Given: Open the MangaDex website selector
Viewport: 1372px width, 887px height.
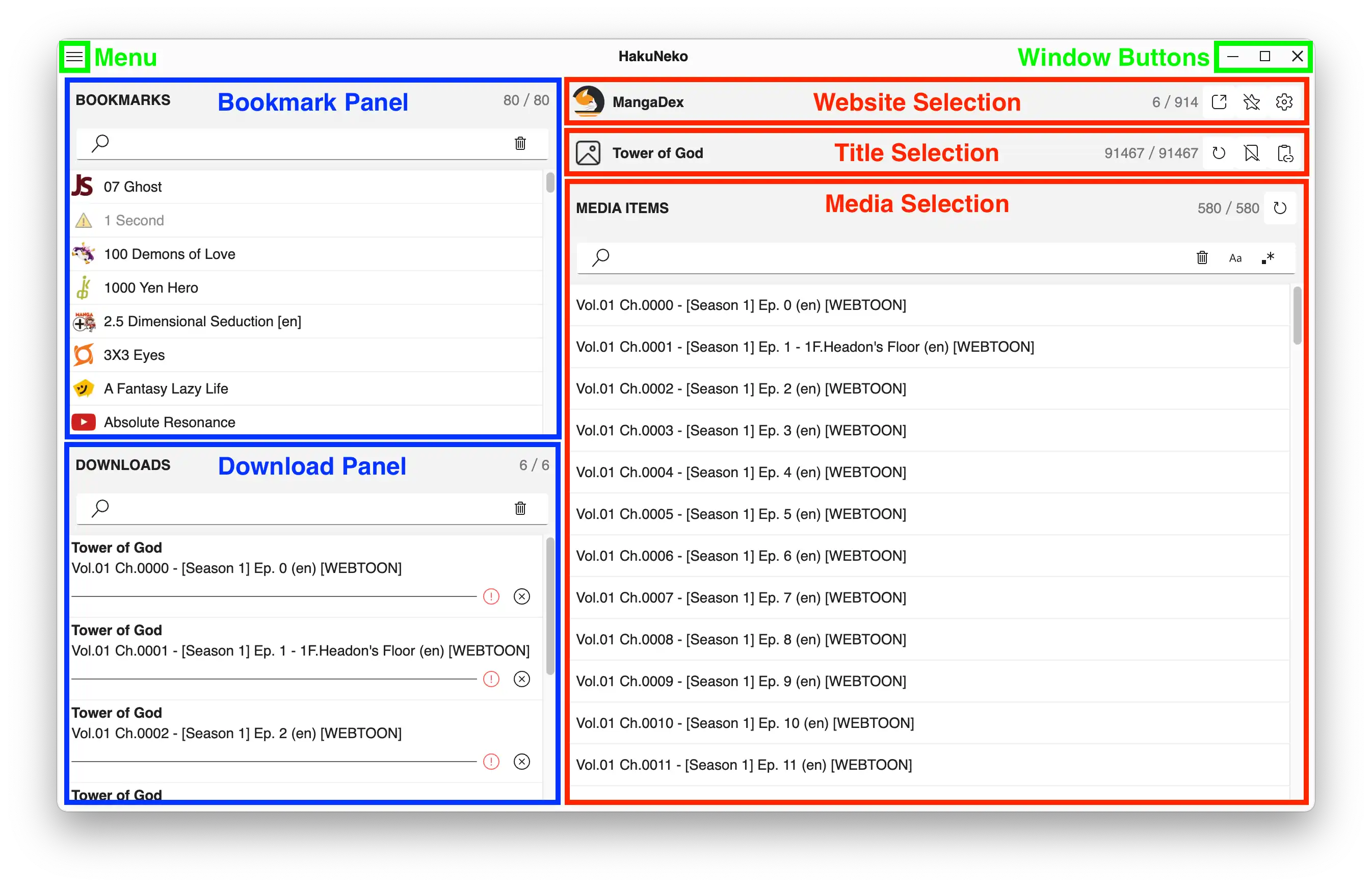Looking at the screenshot, I should [648, 102].
